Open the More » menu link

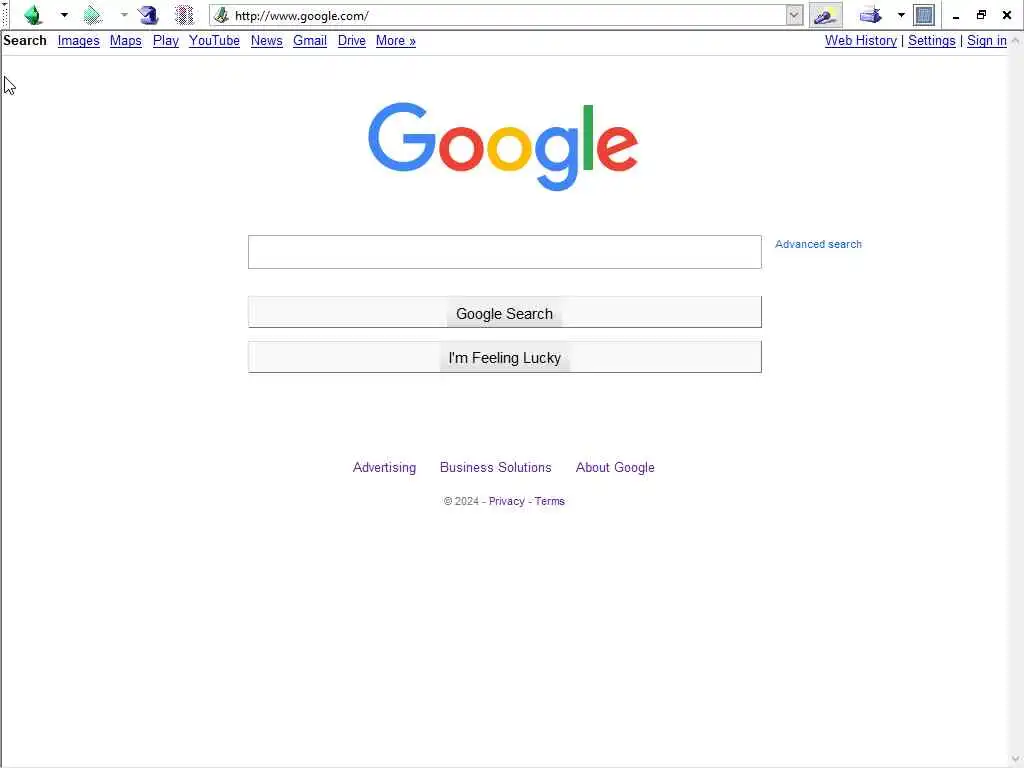[x=396, y=40]
